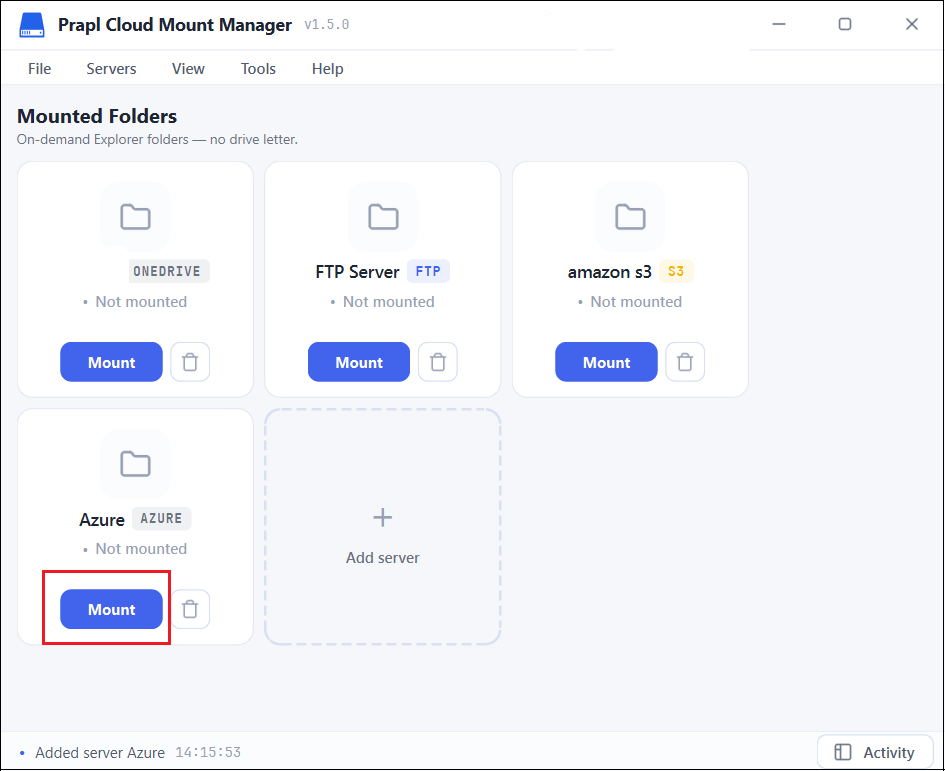945x771 pixels.
Task: Open the Tools menu
Action: pyautogui.click(x=259, y=69)
